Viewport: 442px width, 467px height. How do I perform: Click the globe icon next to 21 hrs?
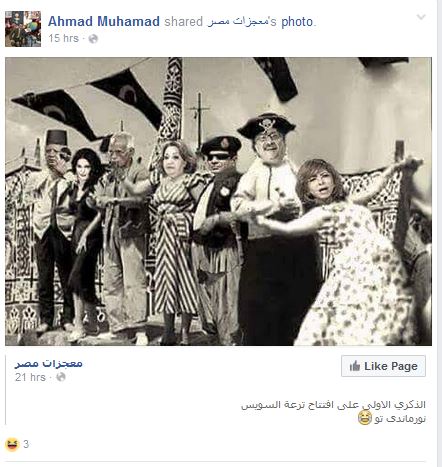tap(61, 377)
